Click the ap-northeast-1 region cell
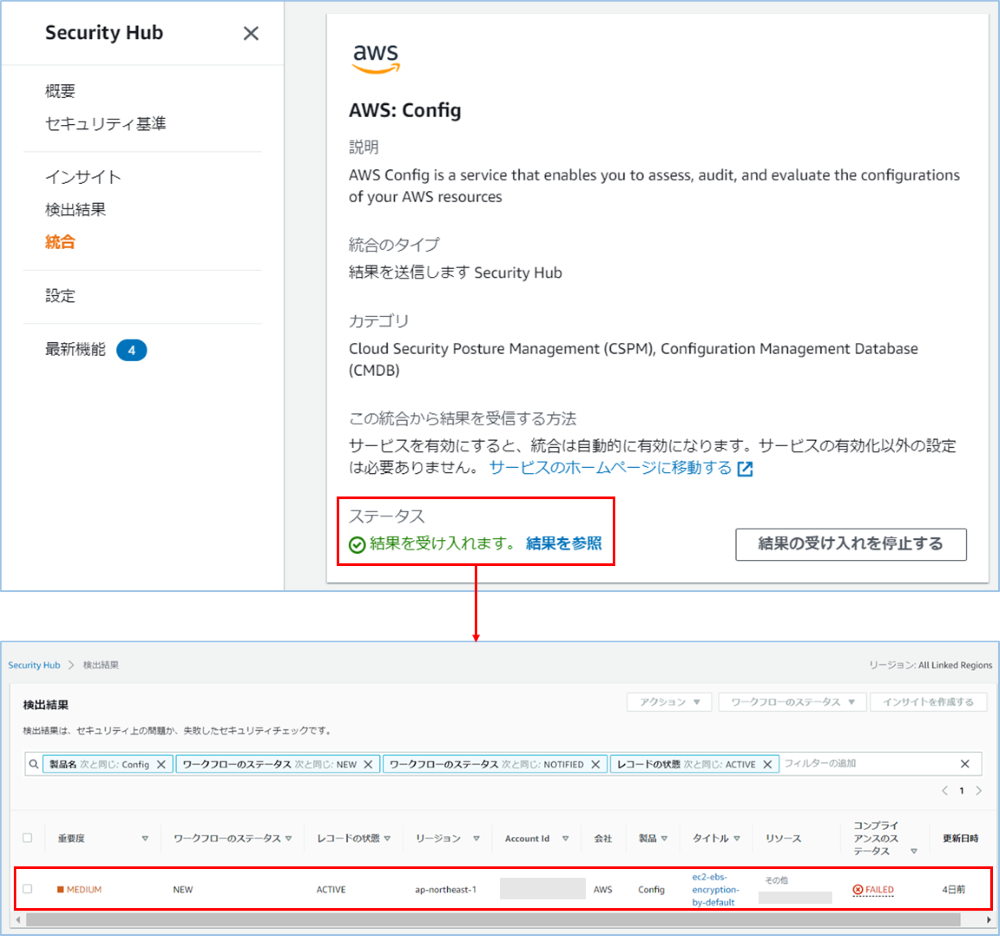This screenshot has width=1000, height=936. point(445,889)
